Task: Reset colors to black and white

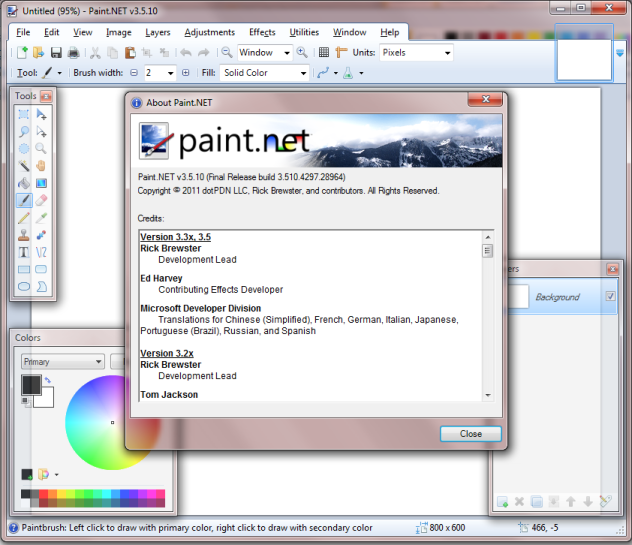Action: tap(26, 401)
